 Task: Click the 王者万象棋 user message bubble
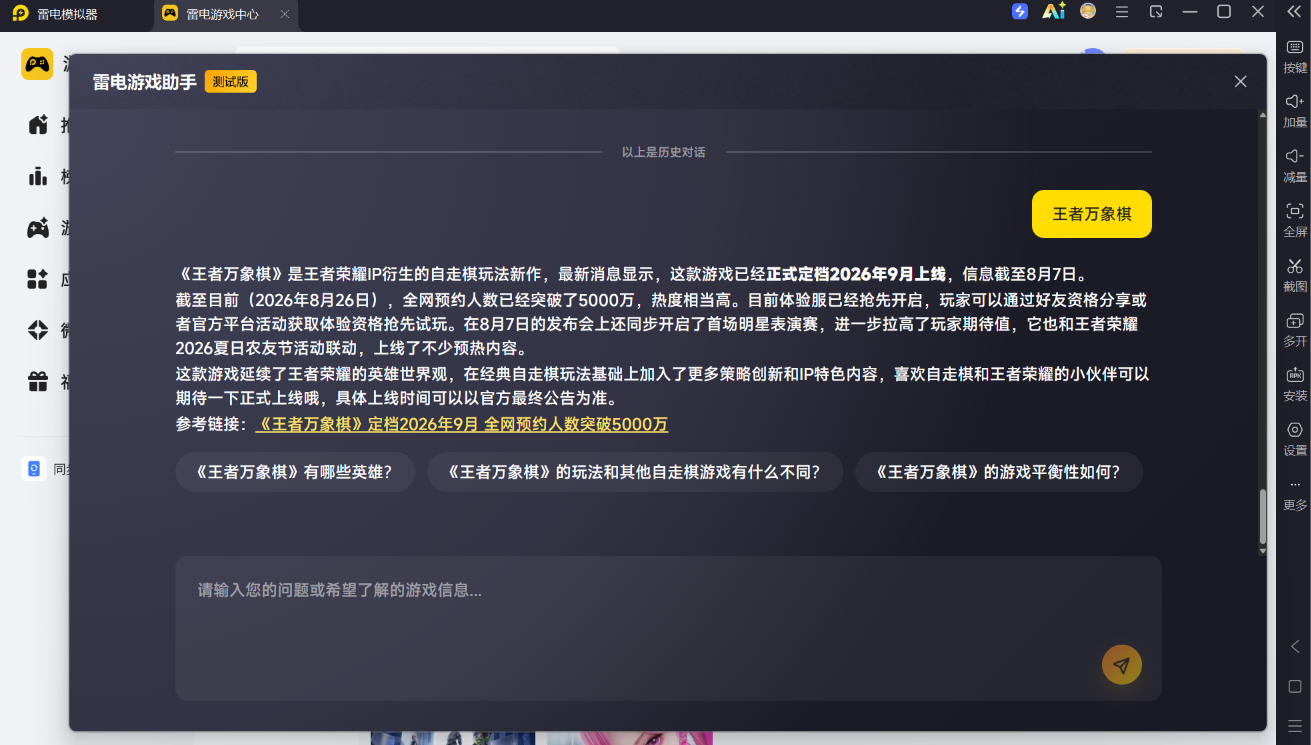coord(1092,214)
